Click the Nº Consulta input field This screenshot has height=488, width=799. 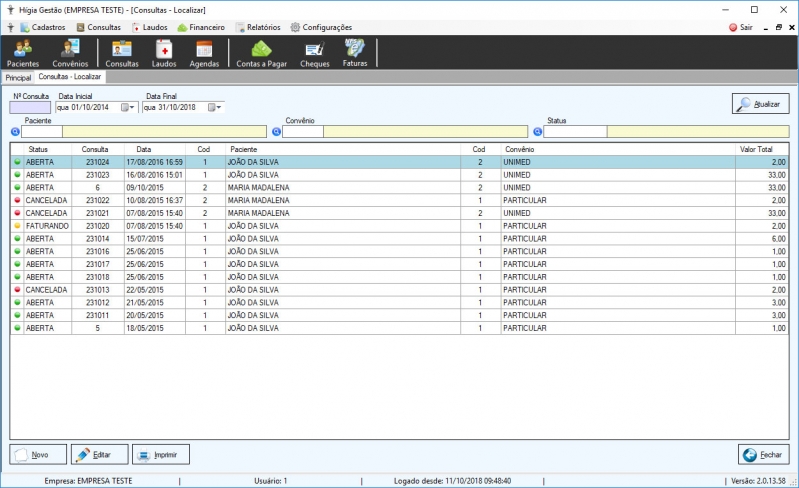coord(30,107)
